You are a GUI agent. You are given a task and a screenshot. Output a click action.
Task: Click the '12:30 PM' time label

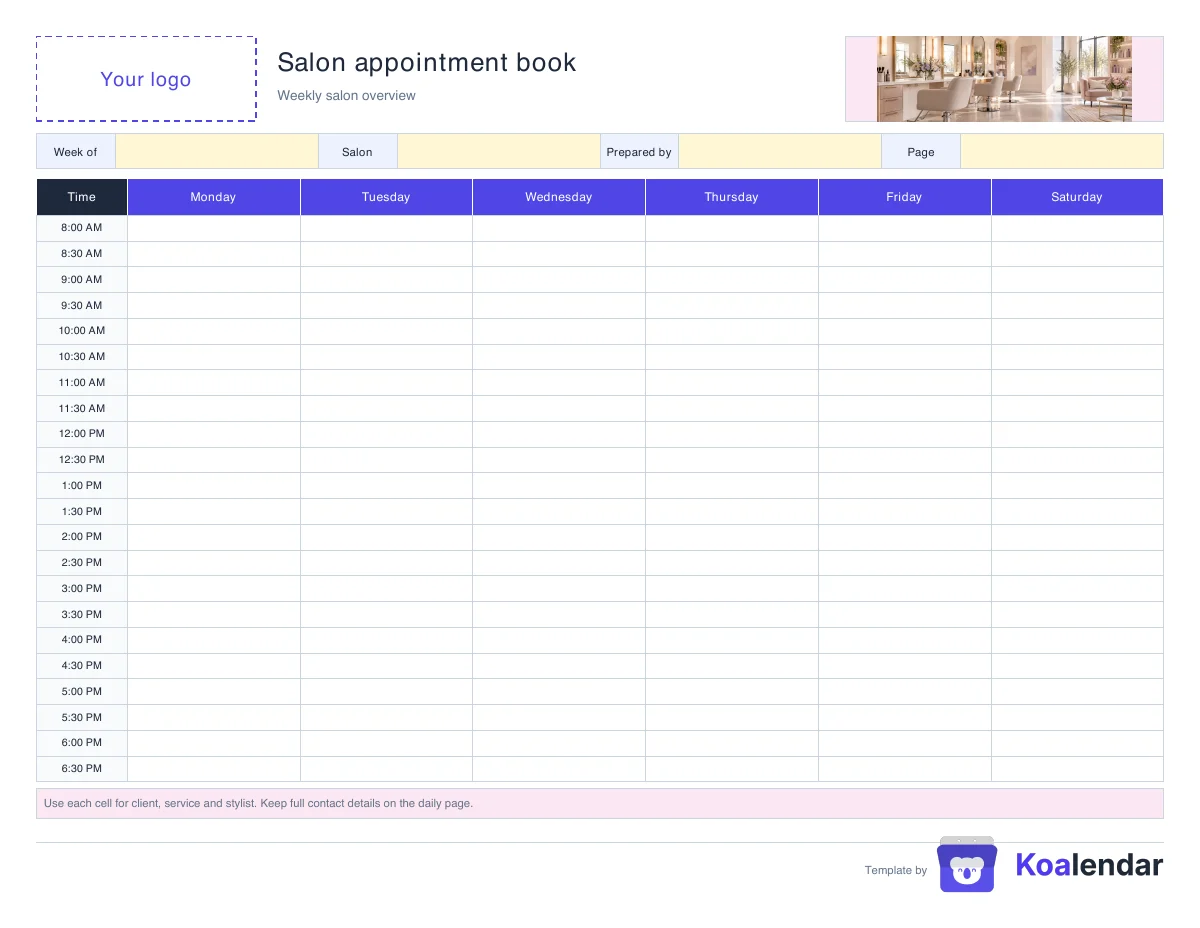[x=82, y=460]
